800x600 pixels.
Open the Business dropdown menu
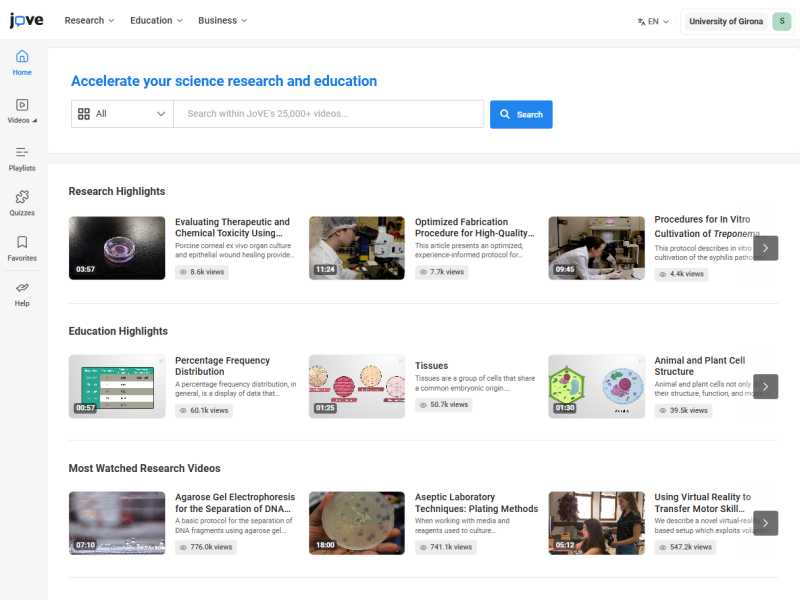click(x=222, y=20)
